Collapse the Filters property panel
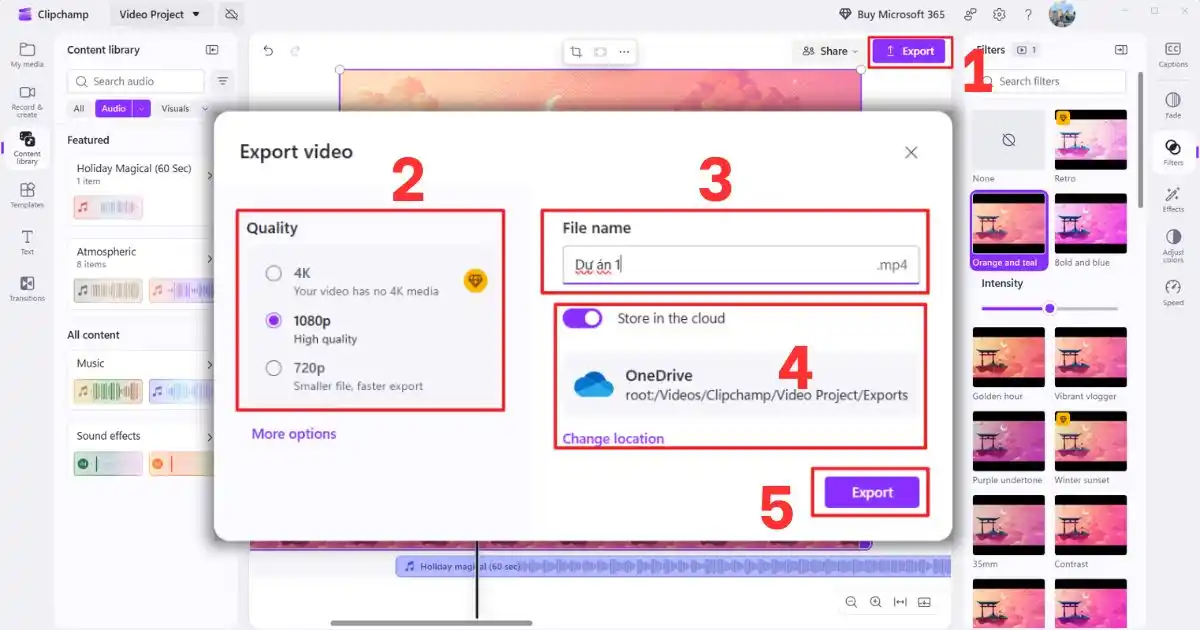 pyautogui.click(x=1121, y=50)
